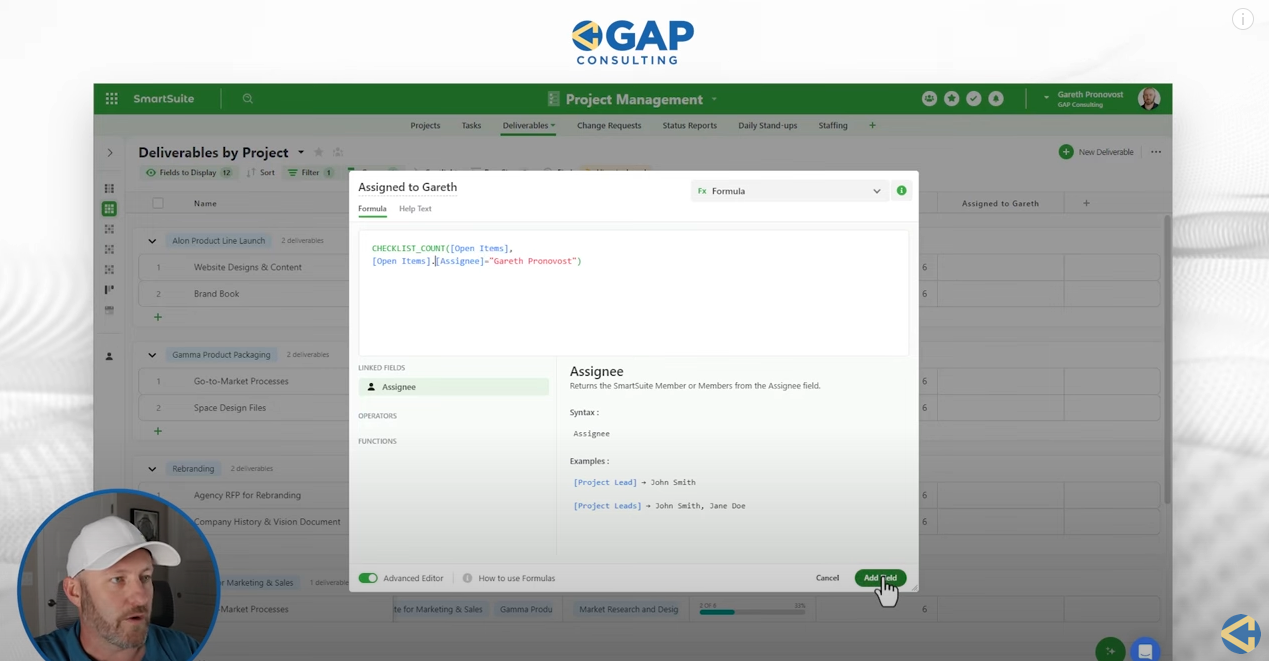Open the chat bubble icon at bottom right

tap(1145, 650)
